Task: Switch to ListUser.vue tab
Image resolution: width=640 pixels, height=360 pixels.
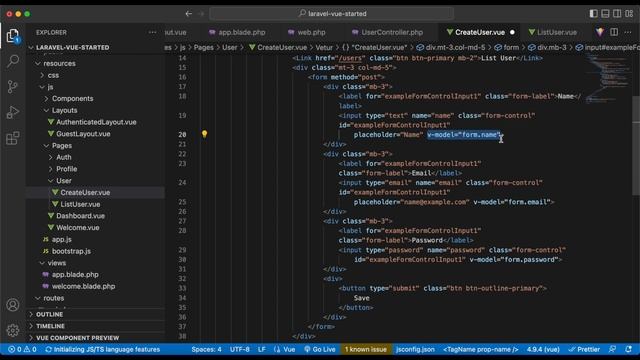Action: (552, 32)
